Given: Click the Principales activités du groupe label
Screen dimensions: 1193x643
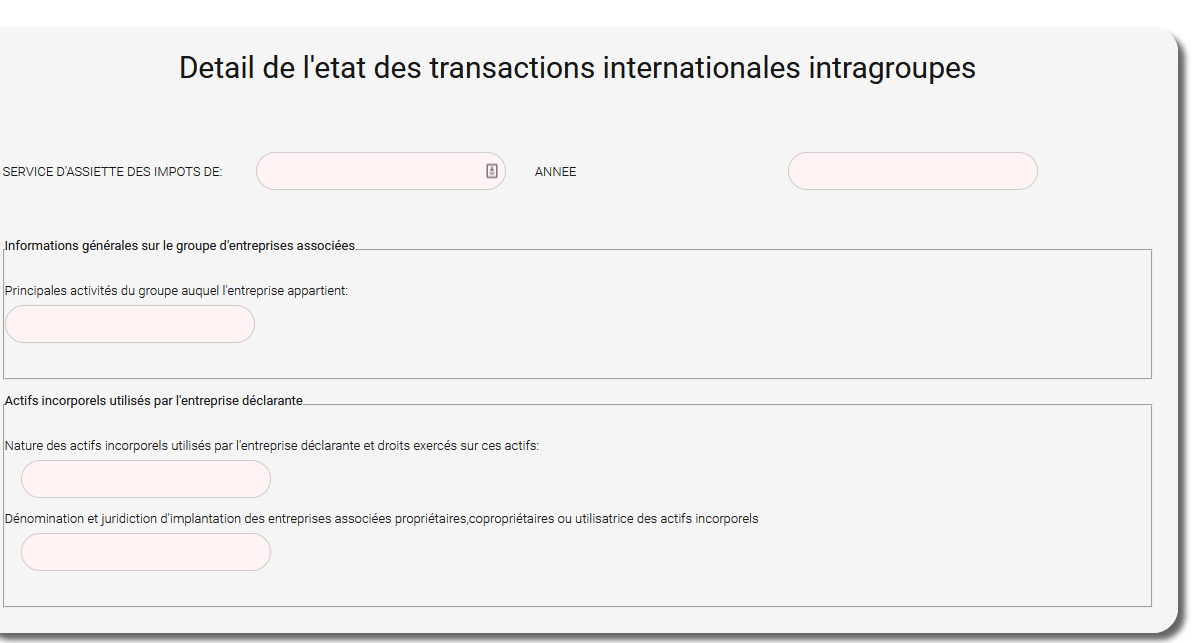Looking at the screenshot, I should point(177,291).
